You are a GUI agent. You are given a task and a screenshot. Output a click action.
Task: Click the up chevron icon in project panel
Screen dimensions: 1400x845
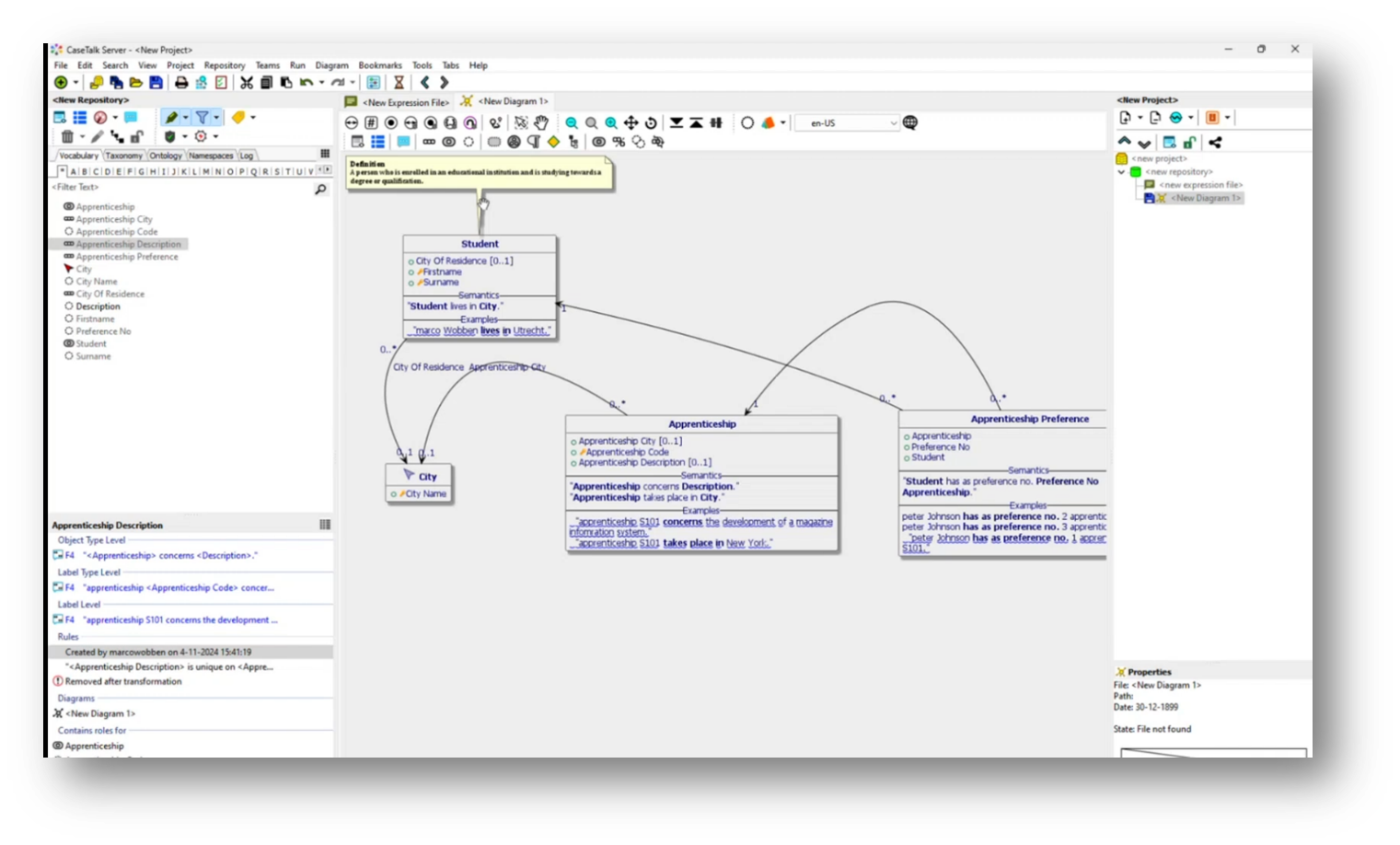click(x=1124, y=143)
